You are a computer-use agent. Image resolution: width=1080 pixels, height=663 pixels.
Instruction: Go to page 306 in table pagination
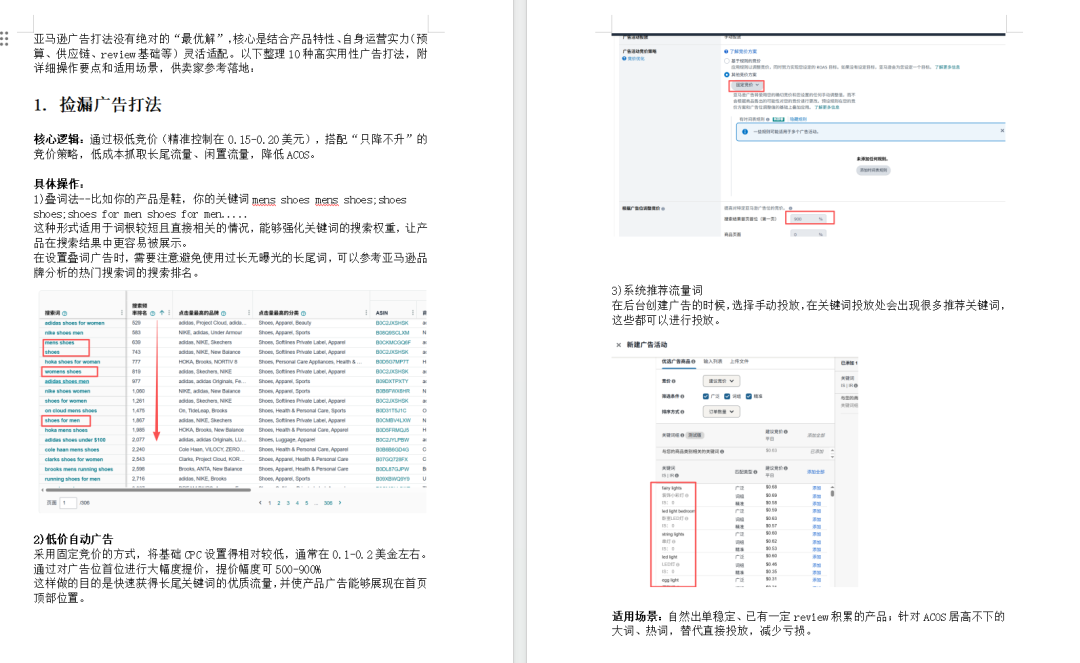click(328, 503)
